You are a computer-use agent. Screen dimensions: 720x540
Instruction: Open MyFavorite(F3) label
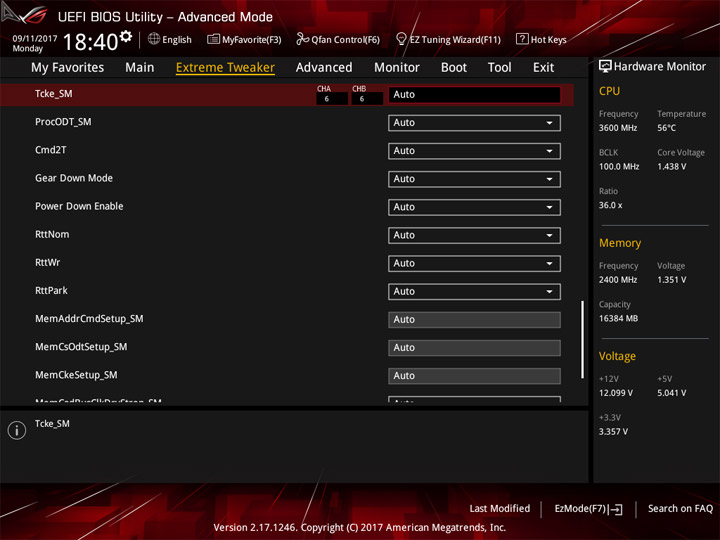click(252, 39)
